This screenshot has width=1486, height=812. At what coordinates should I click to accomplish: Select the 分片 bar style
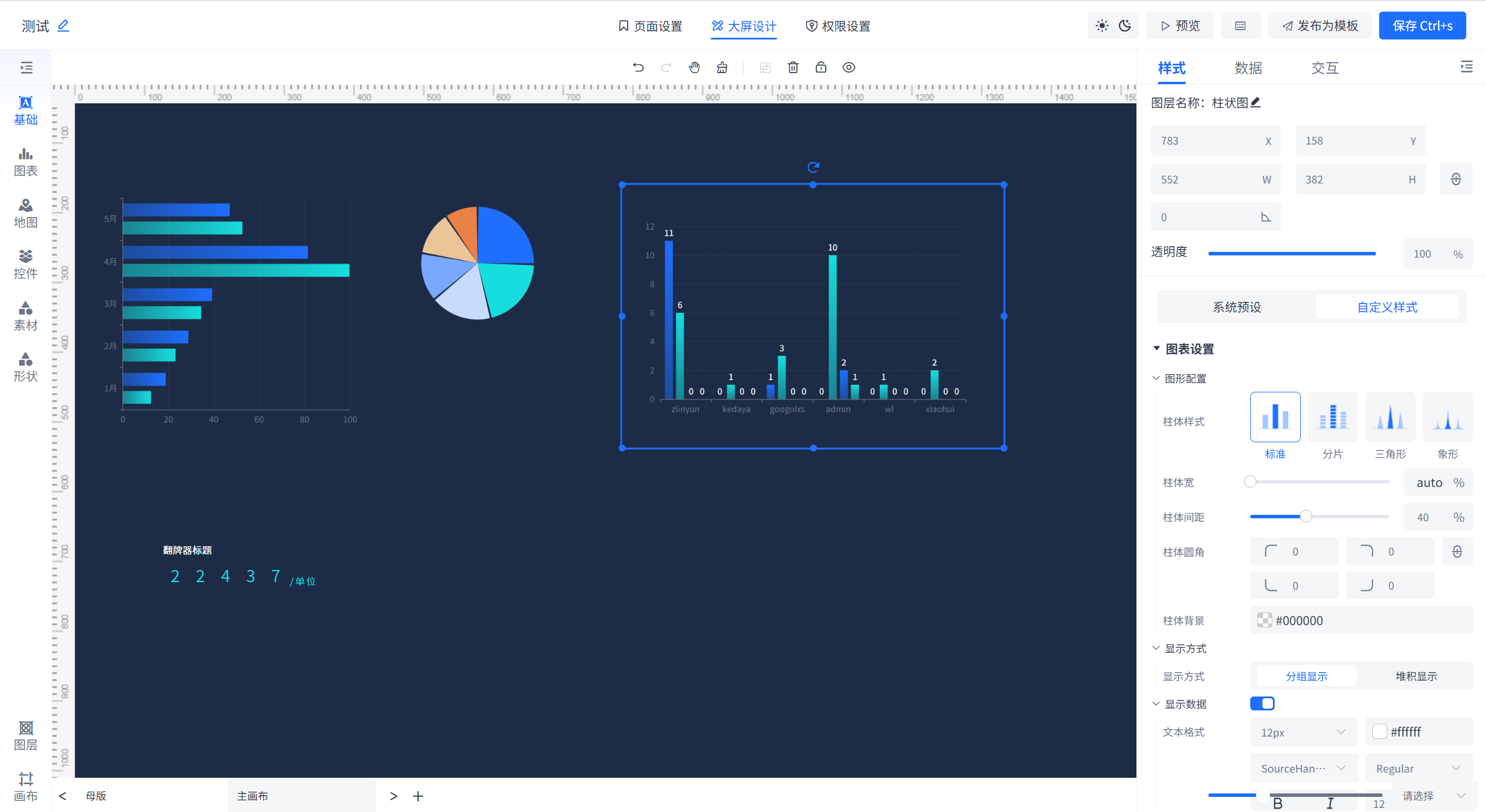coord(1332,417)
